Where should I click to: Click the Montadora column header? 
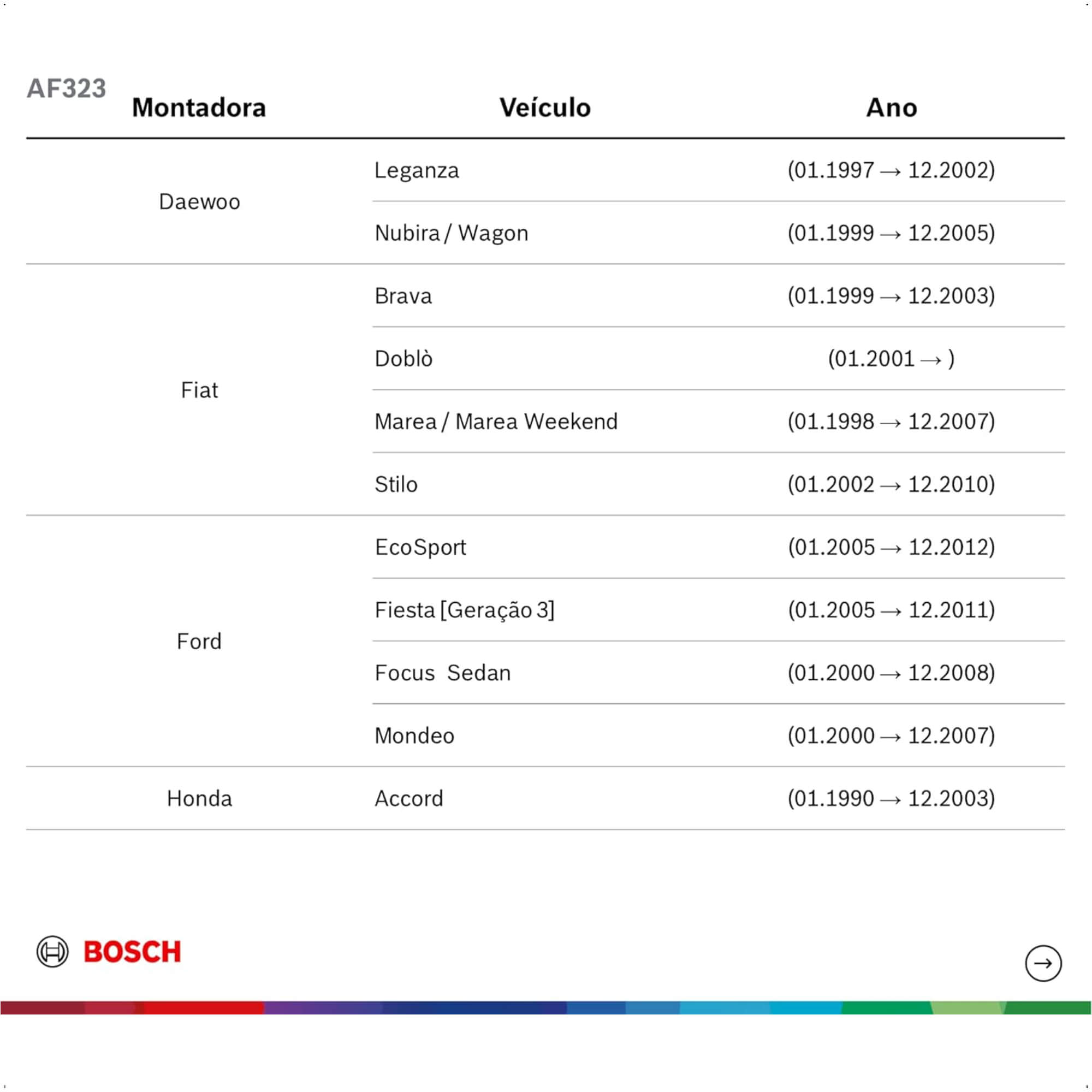pos(199,108)
